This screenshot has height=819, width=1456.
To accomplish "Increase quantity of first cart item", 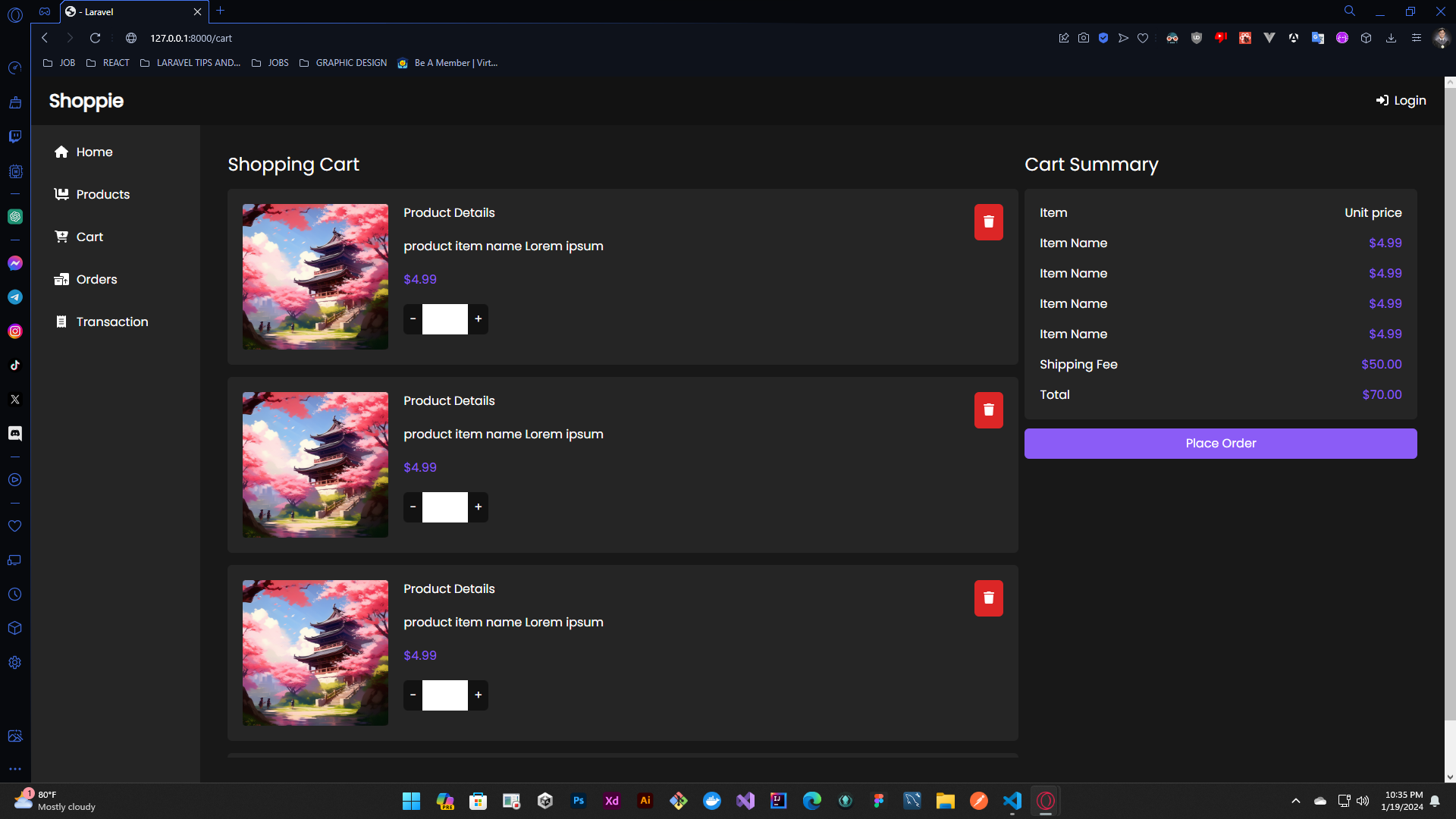I will [x=479, y=319].
